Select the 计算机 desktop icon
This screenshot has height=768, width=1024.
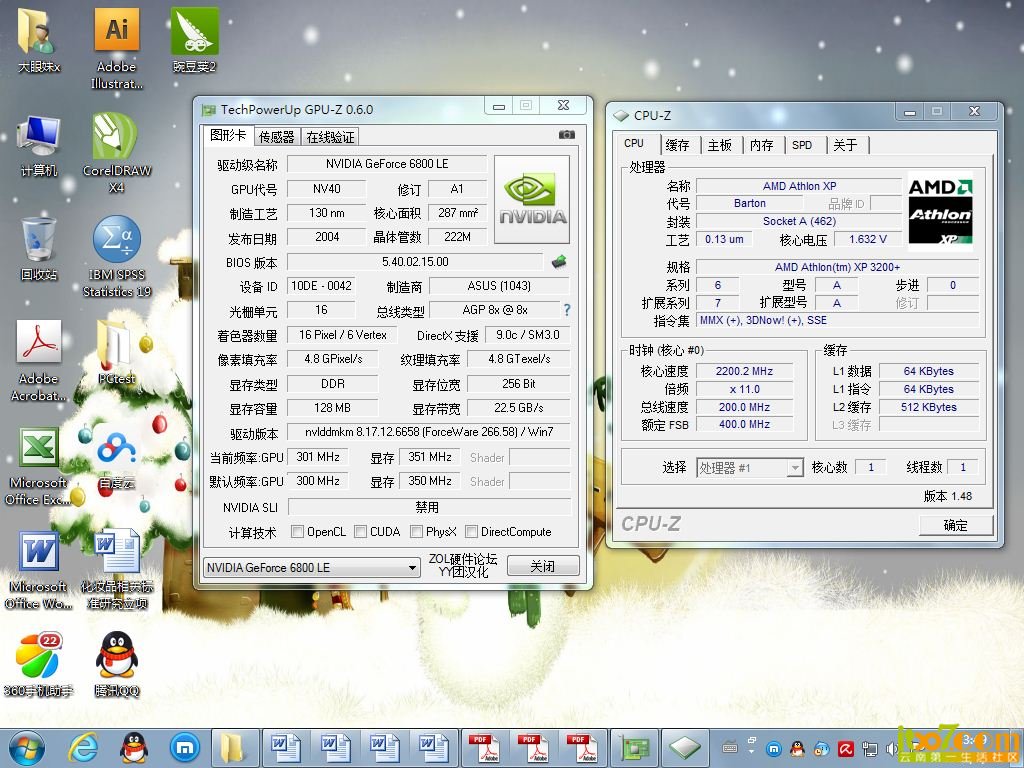tap(38, 145)
